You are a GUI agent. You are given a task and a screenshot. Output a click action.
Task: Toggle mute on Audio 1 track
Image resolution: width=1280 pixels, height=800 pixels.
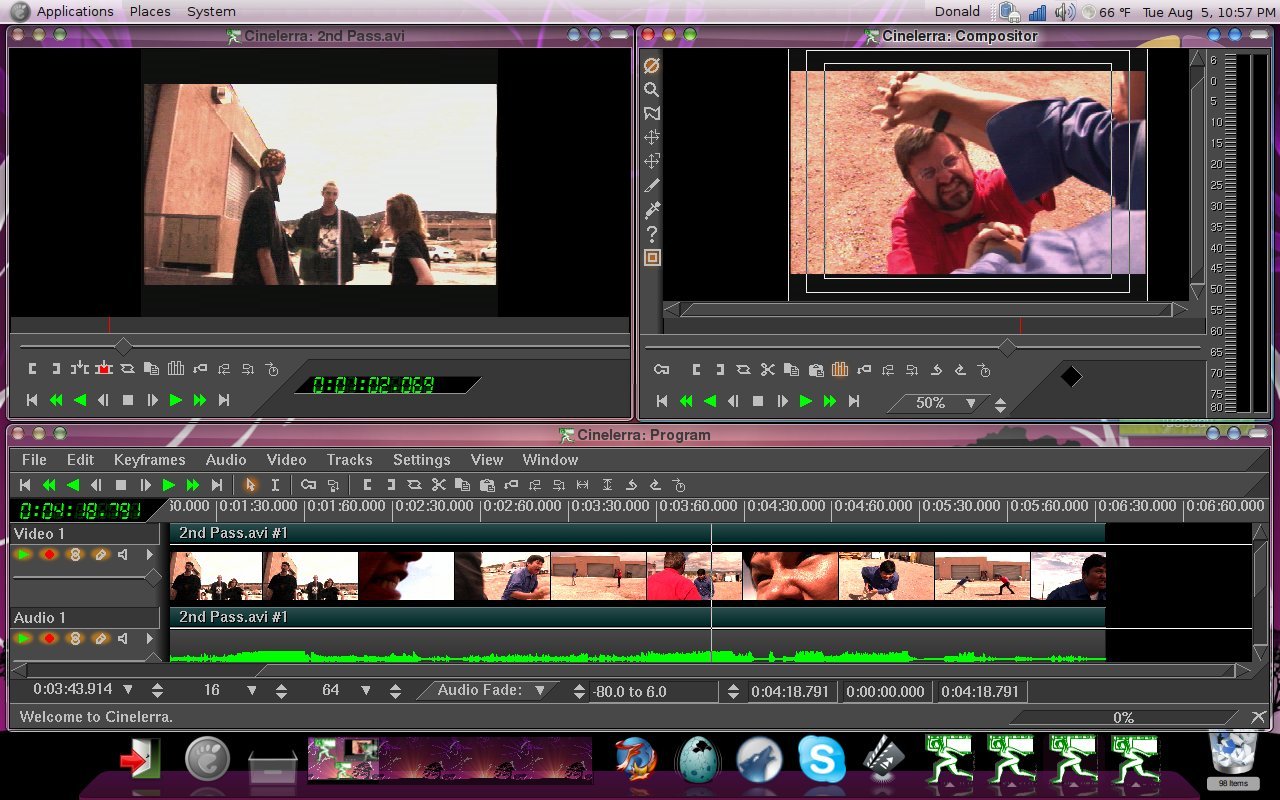pos(124,638)
